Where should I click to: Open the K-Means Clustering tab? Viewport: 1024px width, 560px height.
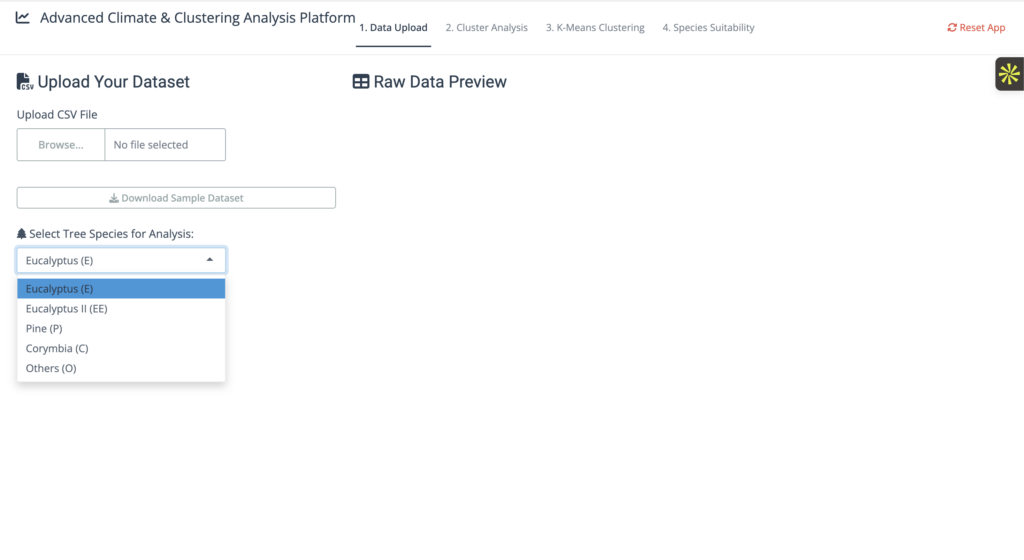595,28
